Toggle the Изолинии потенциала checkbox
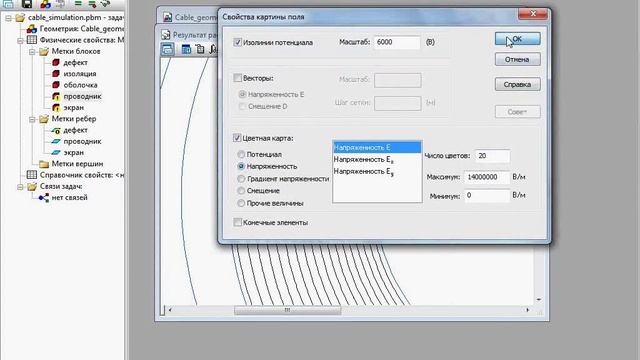The image size is (640, 360). coord(237,42)
